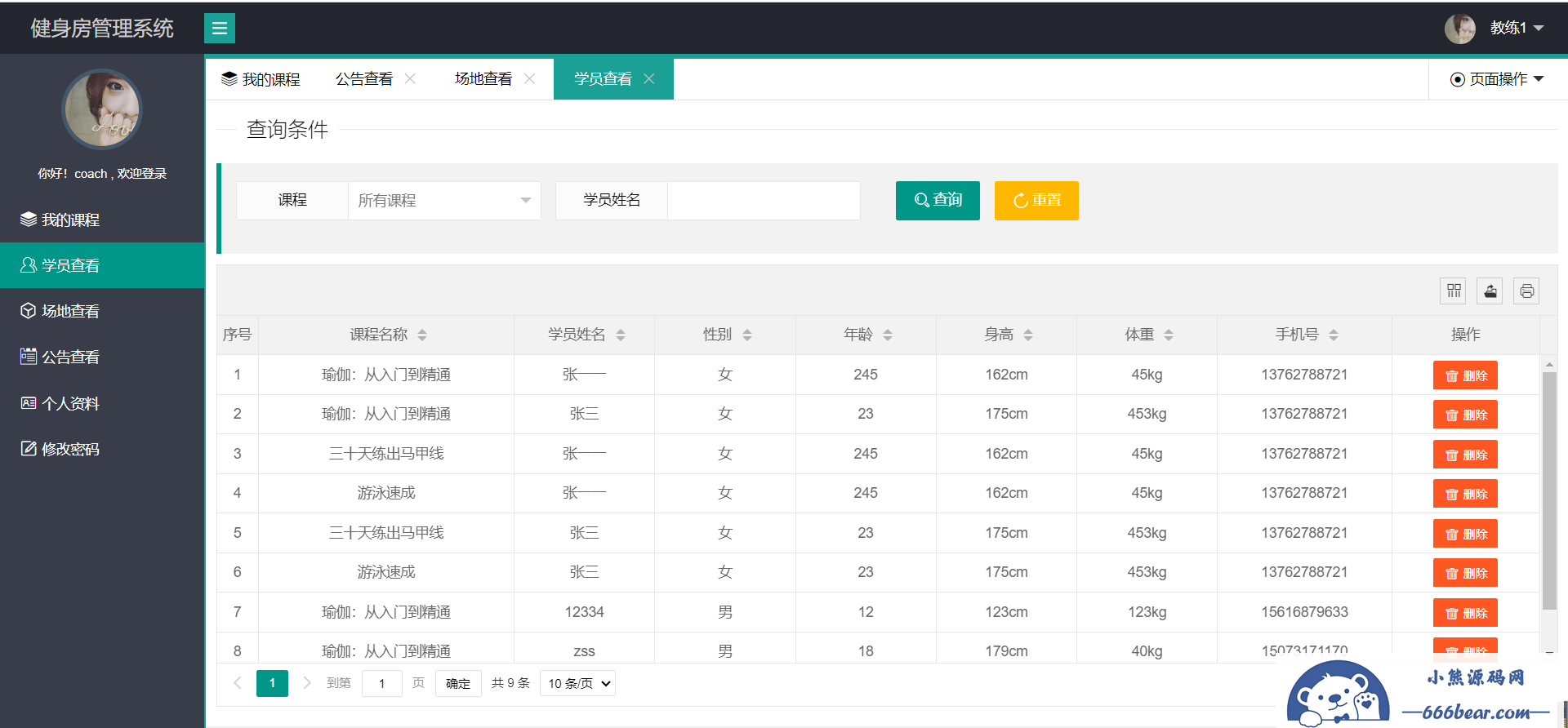Click the 确定 page jump button
This screenshot has height=728, width=1568.
458,683
